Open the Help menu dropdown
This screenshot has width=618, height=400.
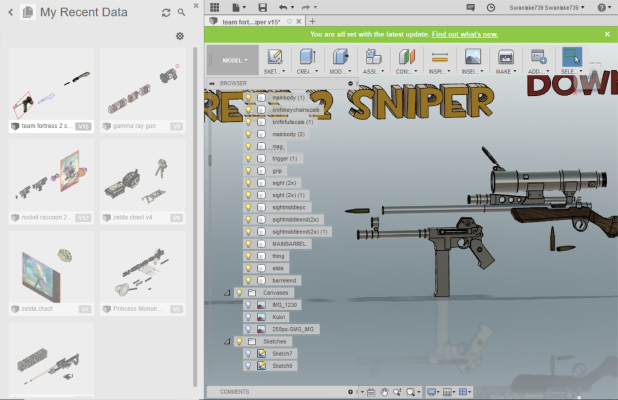click(x=604, y=7)
